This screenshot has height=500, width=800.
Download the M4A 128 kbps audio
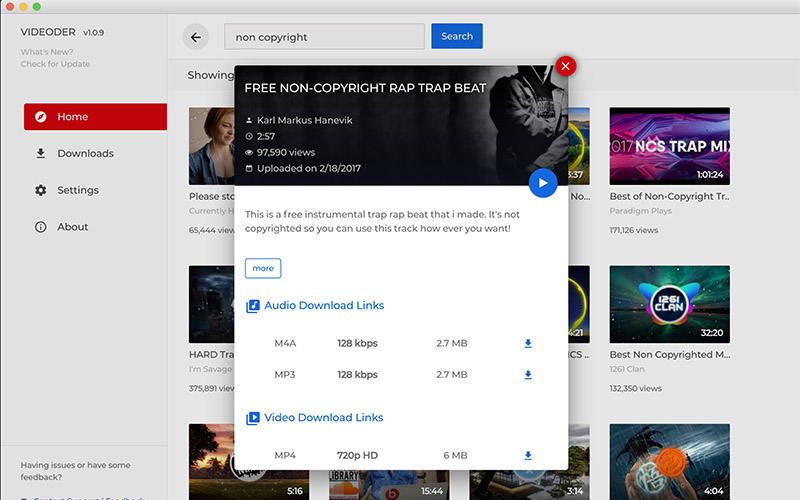(528, 343)
